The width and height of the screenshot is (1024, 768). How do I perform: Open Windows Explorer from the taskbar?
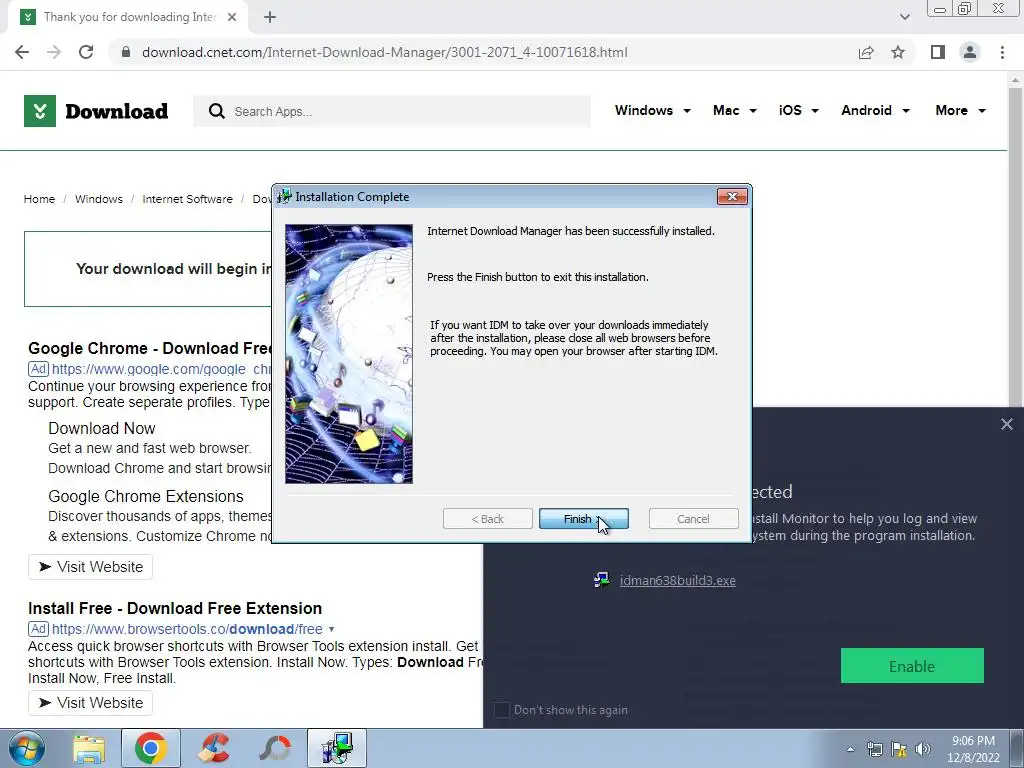click(x=89, y=748)
